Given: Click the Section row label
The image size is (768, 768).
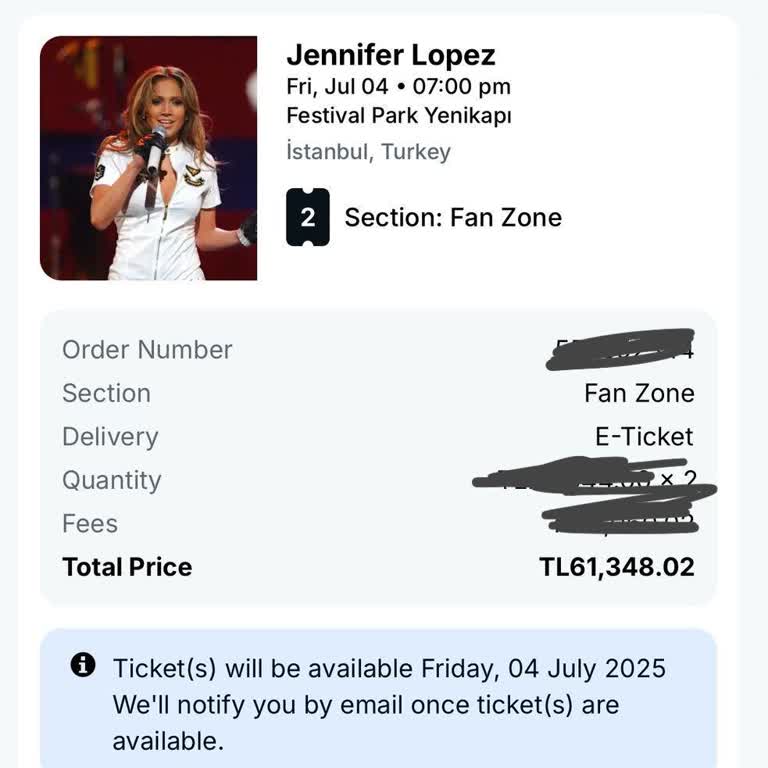Looking at the screenshot, I should pyautogui.click(x=106, y=393).
